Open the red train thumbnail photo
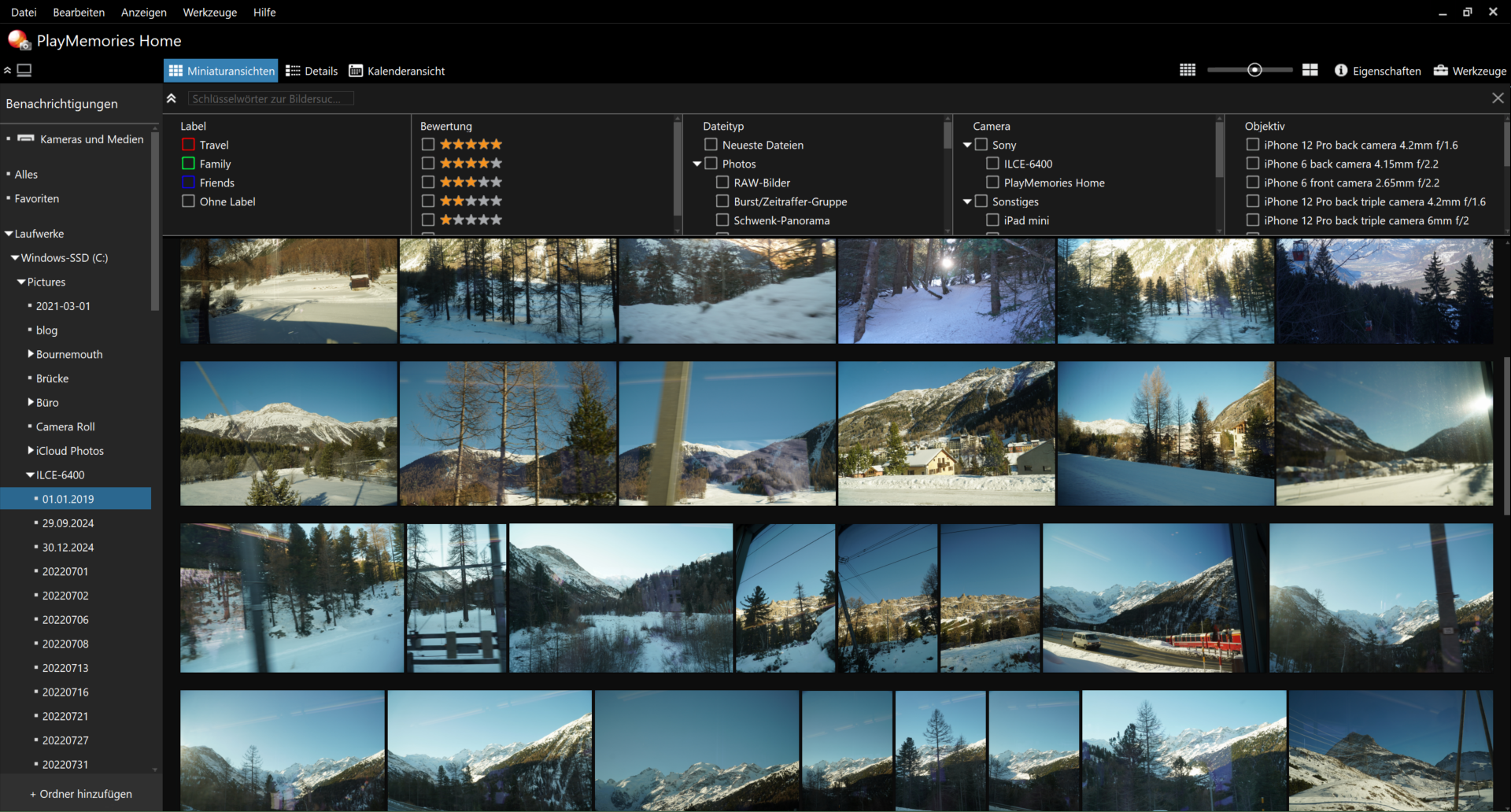Image resolution: width=1511 pixels, height=812 pixels. [x=1154, y=598]
